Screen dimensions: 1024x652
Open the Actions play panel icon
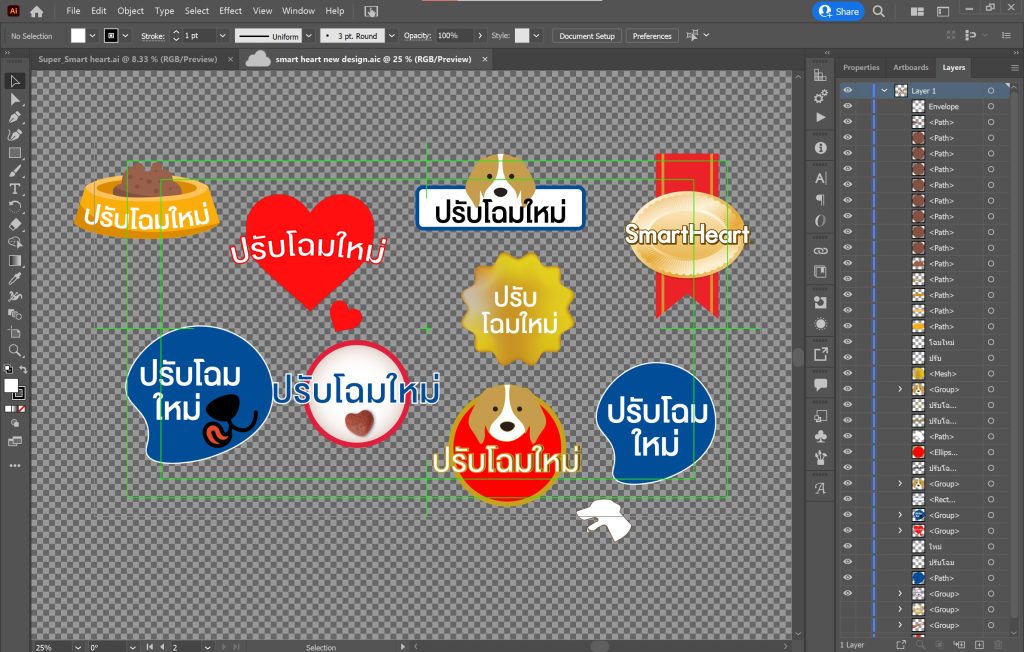click(820, 118)
